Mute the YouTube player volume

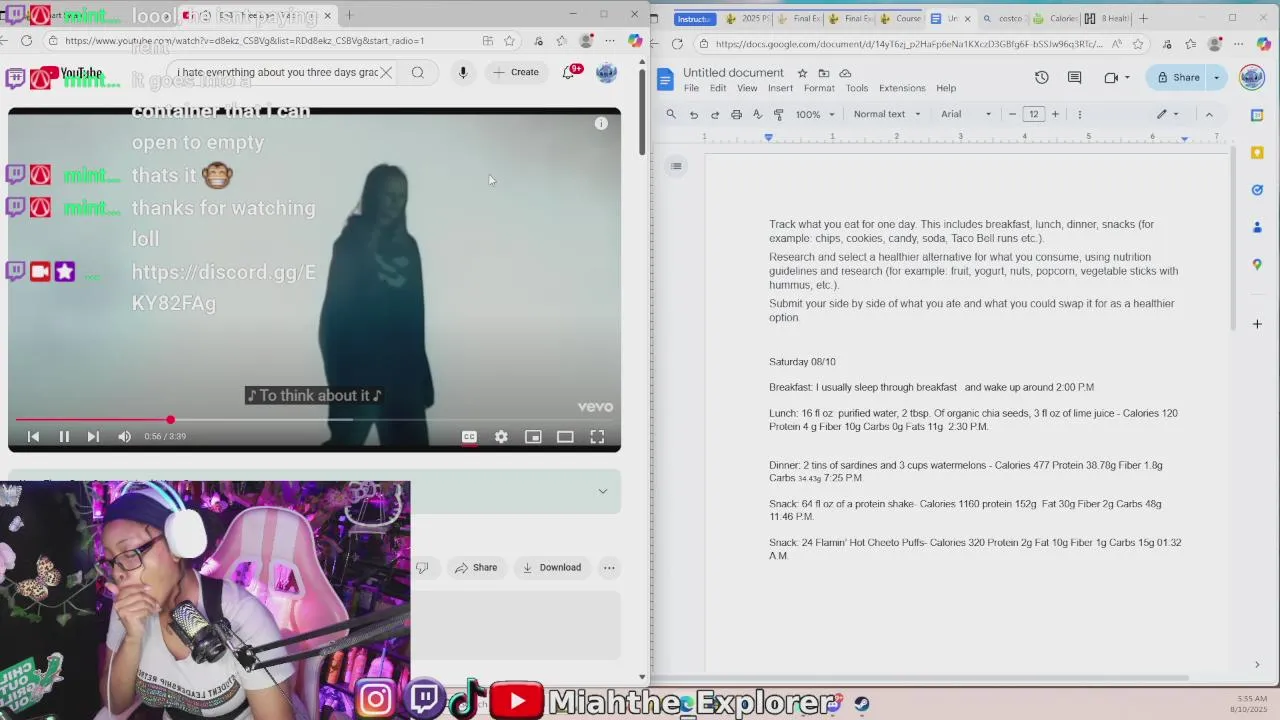124,436
